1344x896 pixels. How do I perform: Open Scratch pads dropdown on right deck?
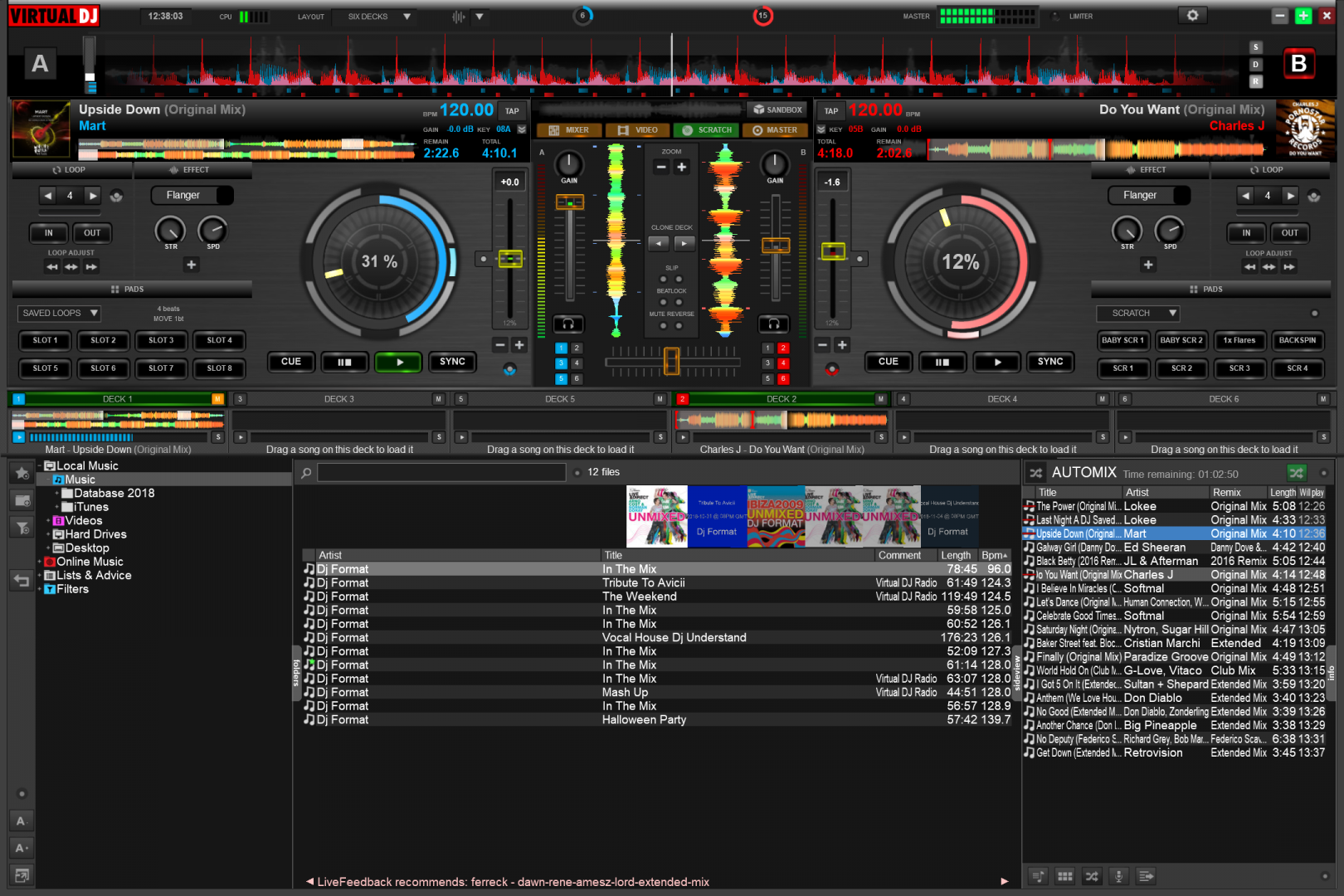coord(1138,313)
